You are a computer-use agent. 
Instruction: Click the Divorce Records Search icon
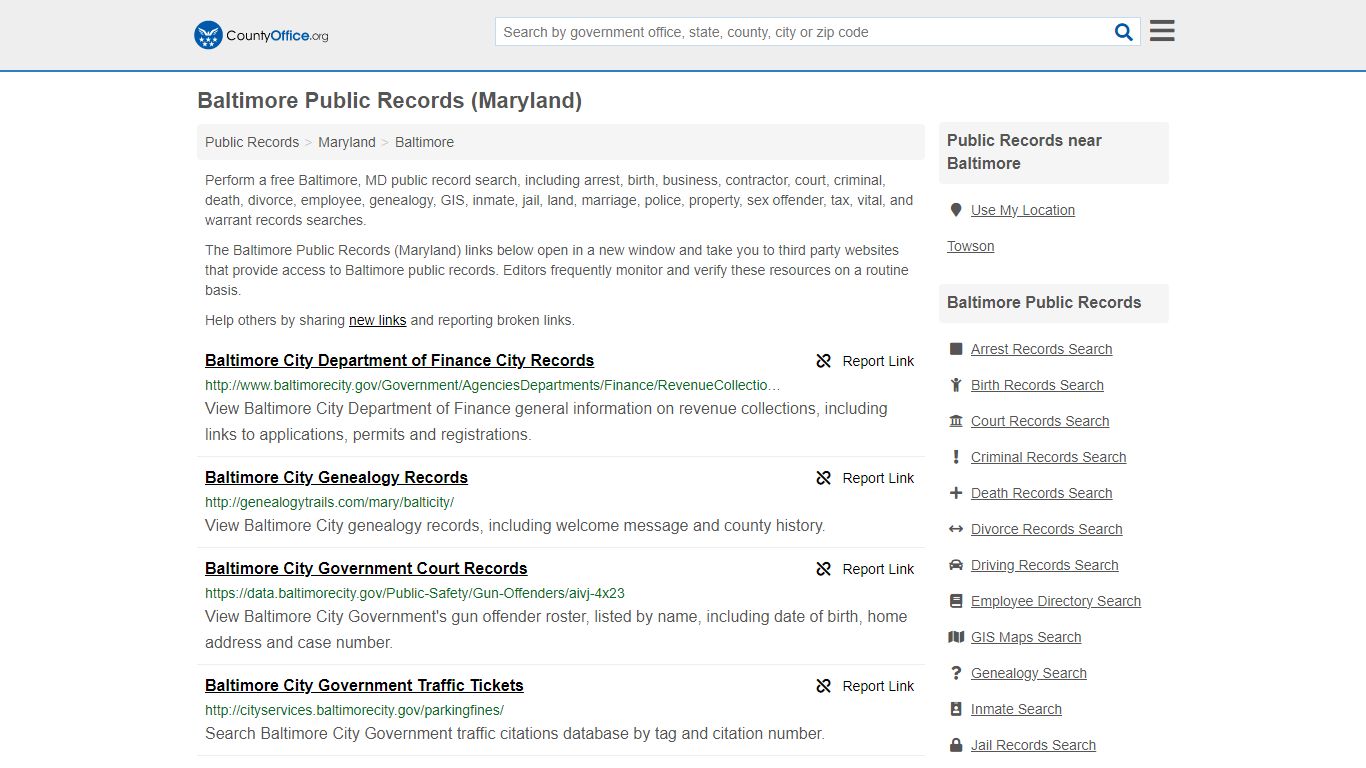pos(956,529)
